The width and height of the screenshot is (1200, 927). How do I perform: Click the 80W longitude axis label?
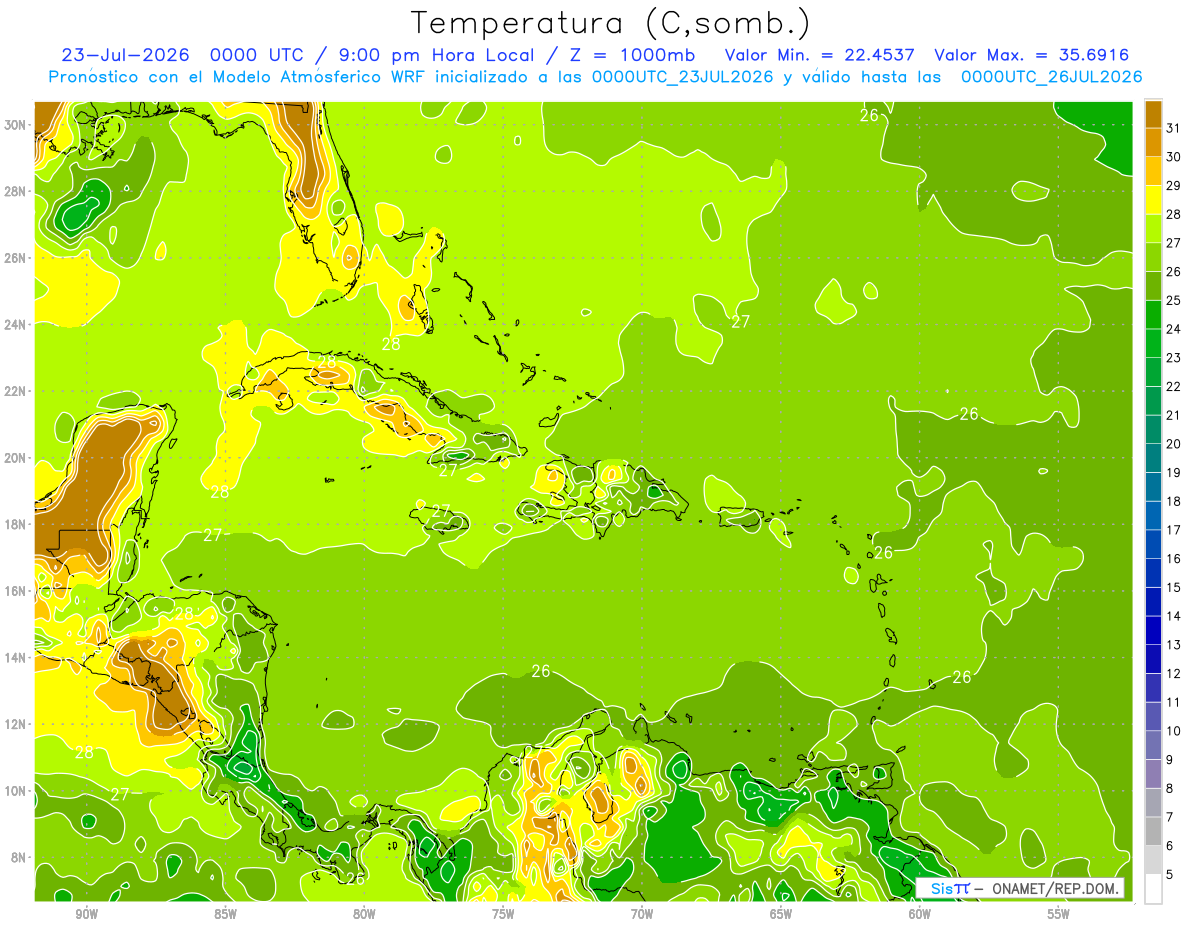tap(364, 914)
